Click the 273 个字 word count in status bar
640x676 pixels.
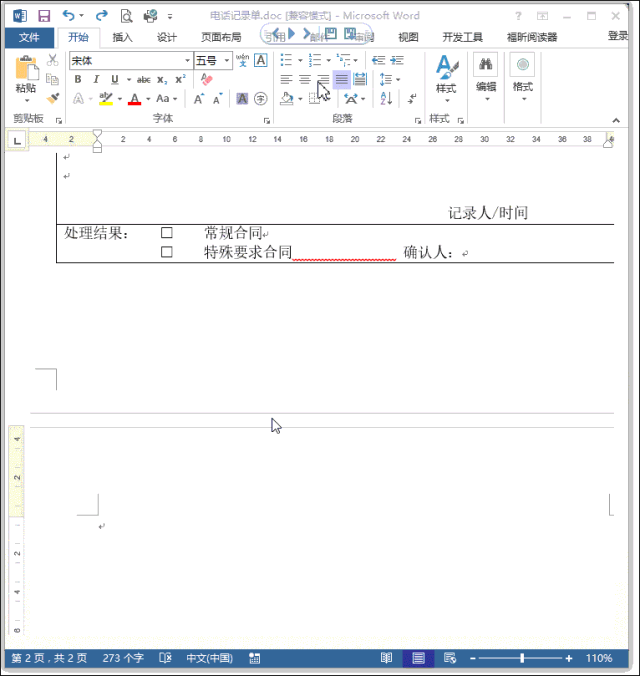(123, 659)
